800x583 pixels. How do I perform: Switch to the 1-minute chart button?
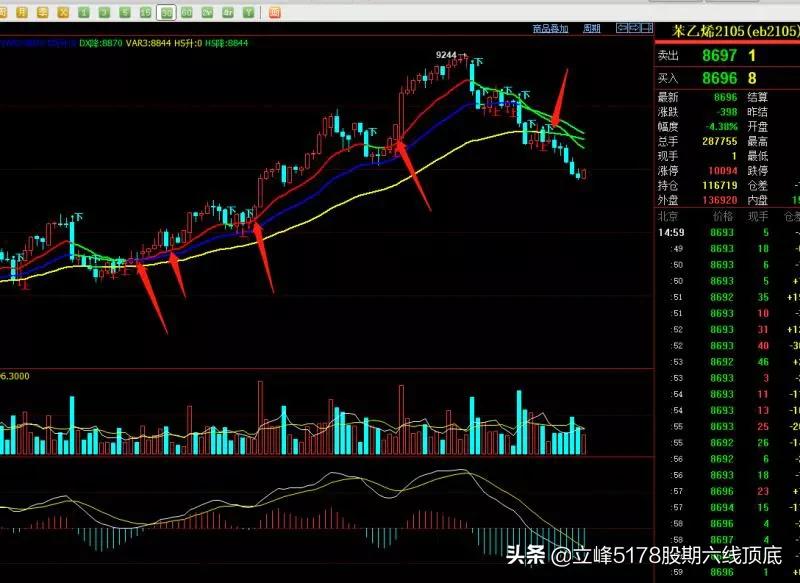(x=84, y=12)
